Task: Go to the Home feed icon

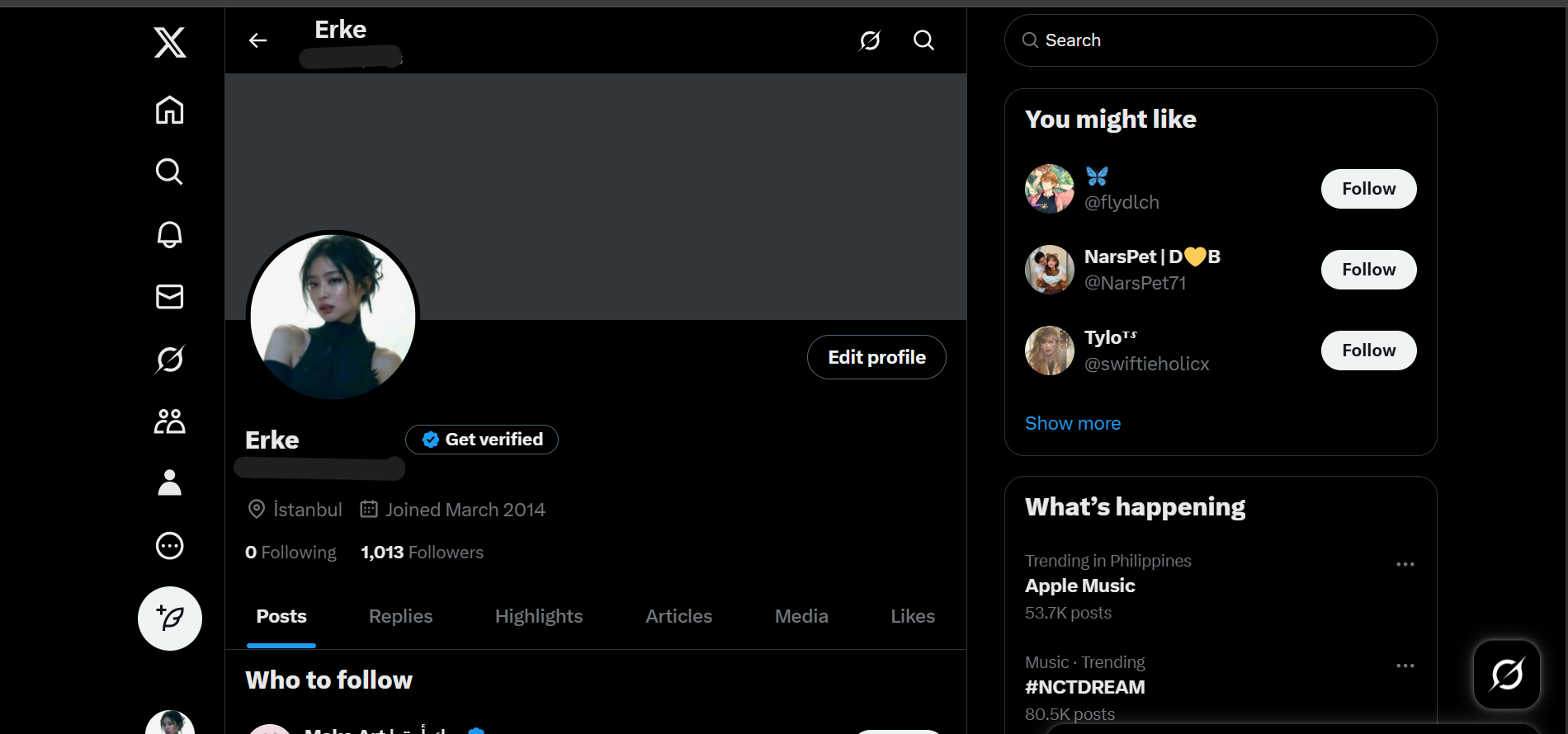Action: click(x=169, y=110)
